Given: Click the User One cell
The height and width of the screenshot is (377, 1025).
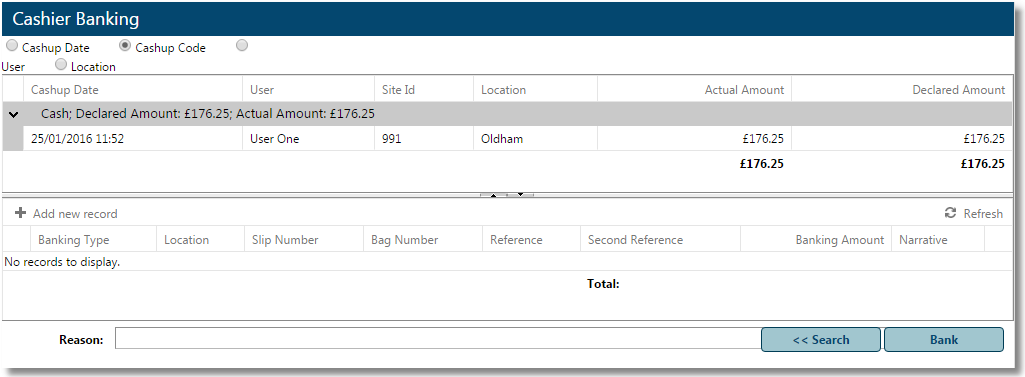Looking at the screenshot, I should (309, 139).
